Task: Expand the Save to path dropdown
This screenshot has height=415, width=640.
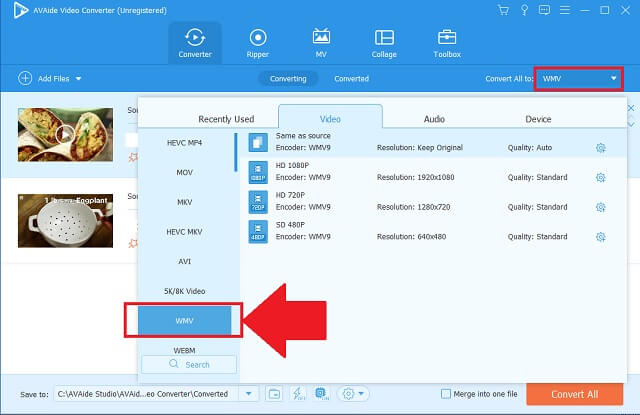Action: click(x=248, y=394)
